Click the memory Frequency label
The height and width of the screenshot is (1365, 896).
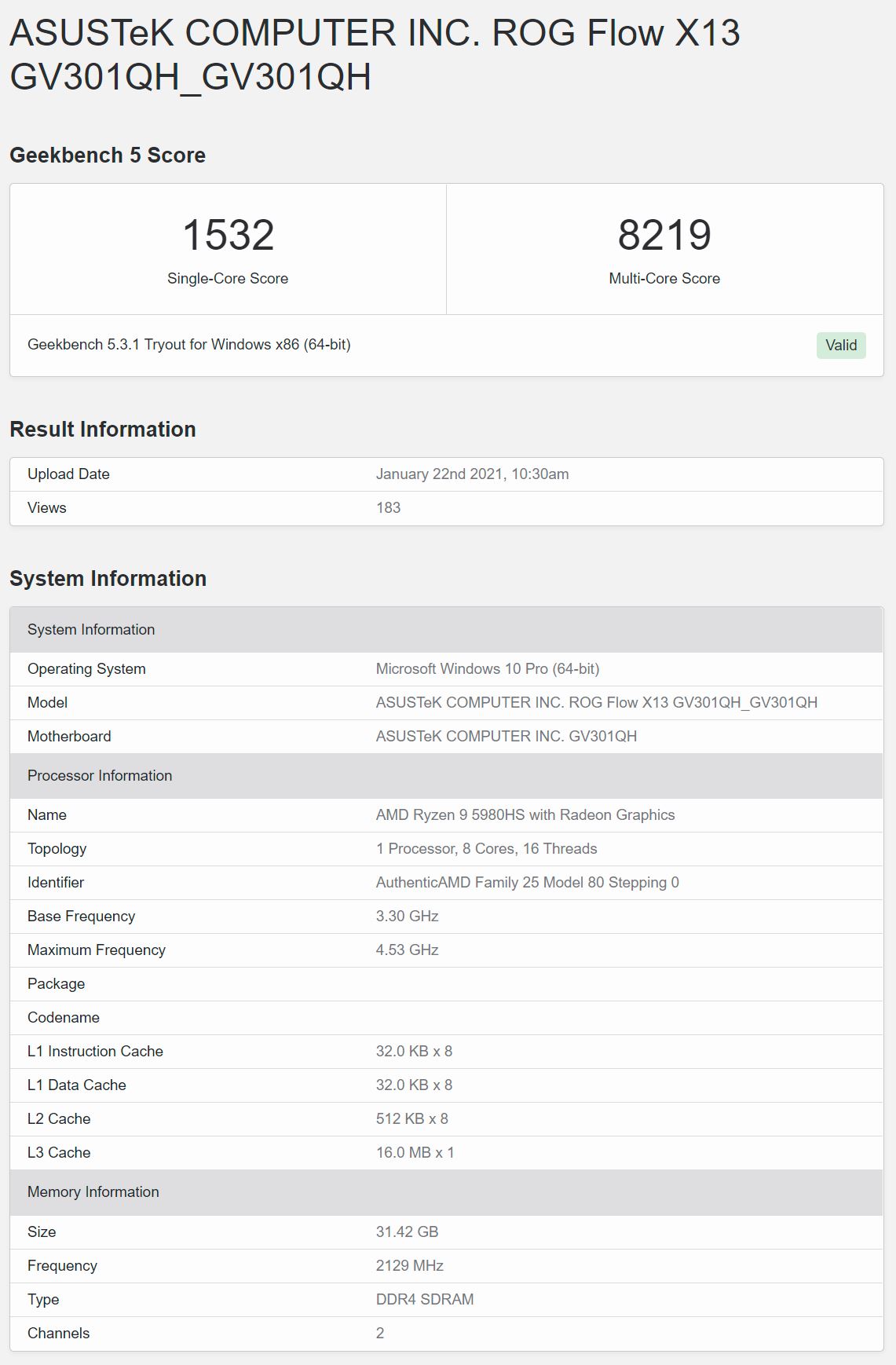(63, 1266)
